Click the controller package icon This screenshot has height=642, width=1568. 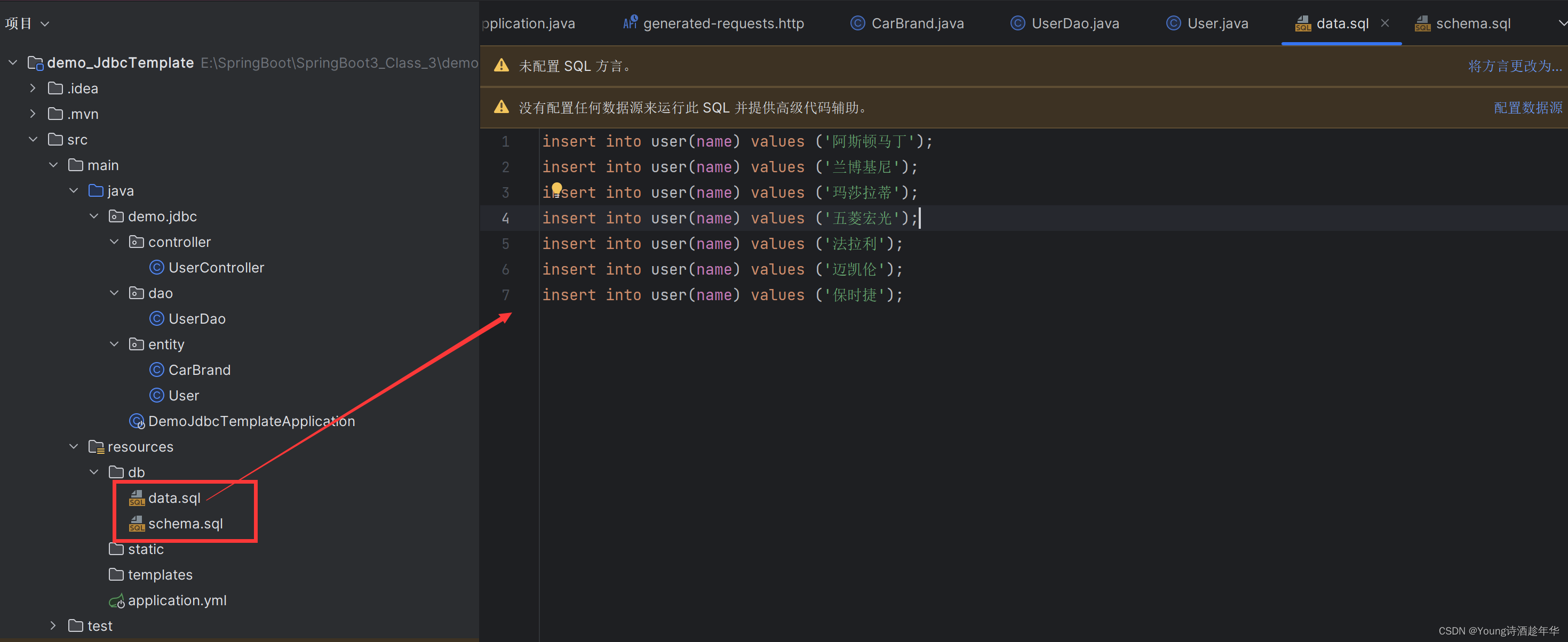(137, 242)
